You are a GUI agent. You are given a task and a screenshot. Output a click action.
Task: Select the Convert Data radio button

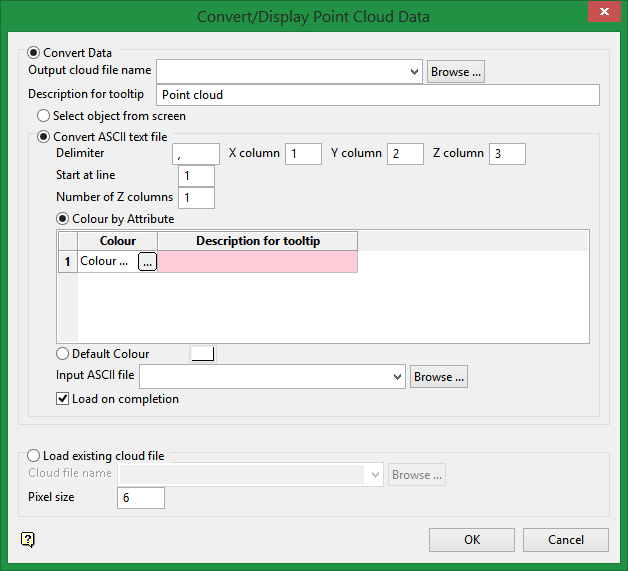[33, 52]
